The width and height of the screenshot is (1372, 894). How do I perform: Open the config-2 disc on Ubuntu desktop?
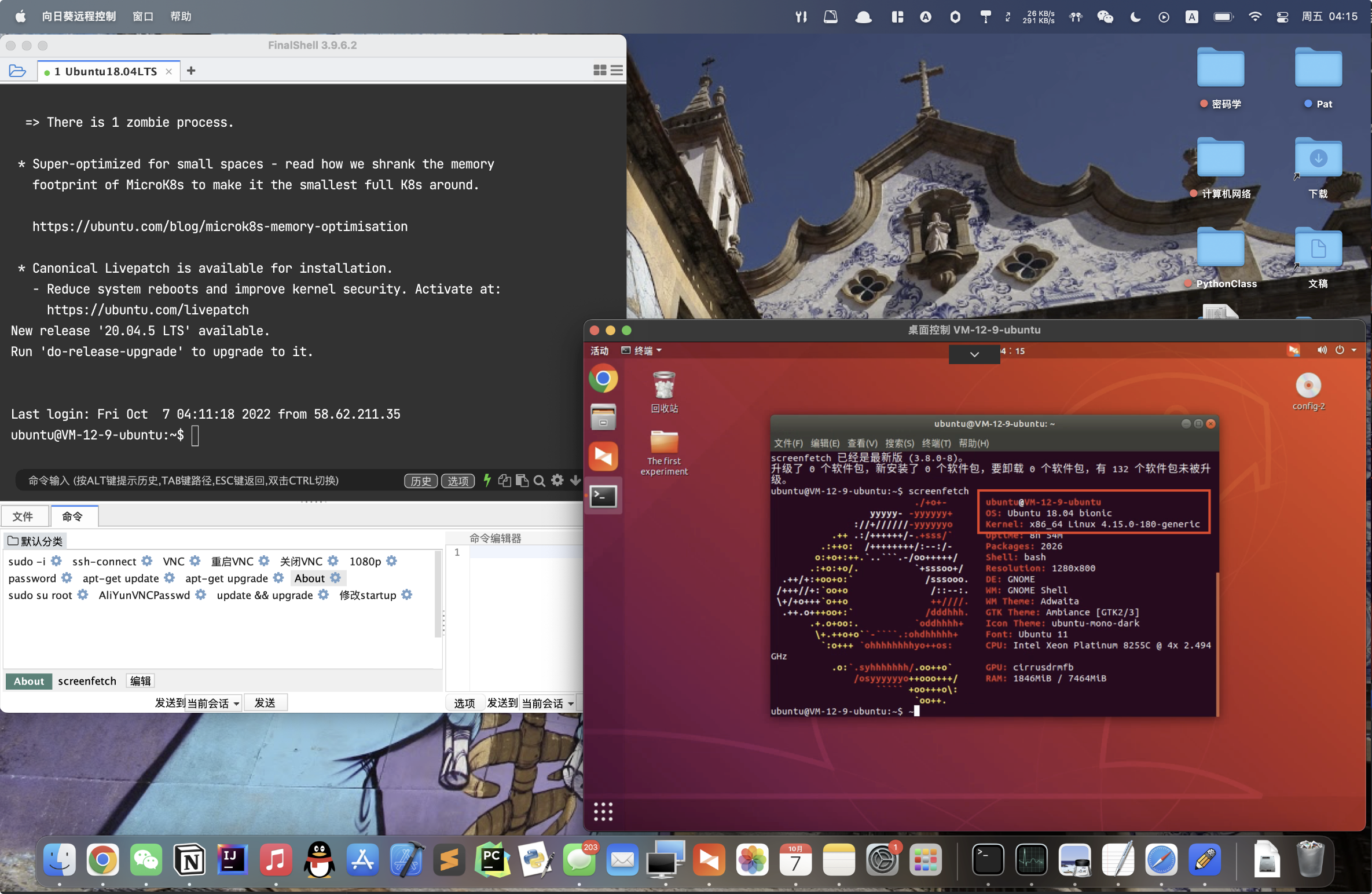coord(1308,391)
